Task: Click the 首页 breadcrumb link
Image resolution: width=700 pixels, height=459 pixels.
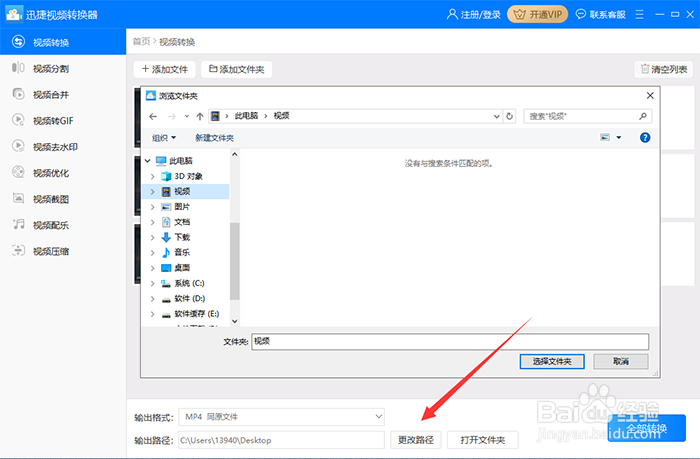Action: click(x=142, y=42)
